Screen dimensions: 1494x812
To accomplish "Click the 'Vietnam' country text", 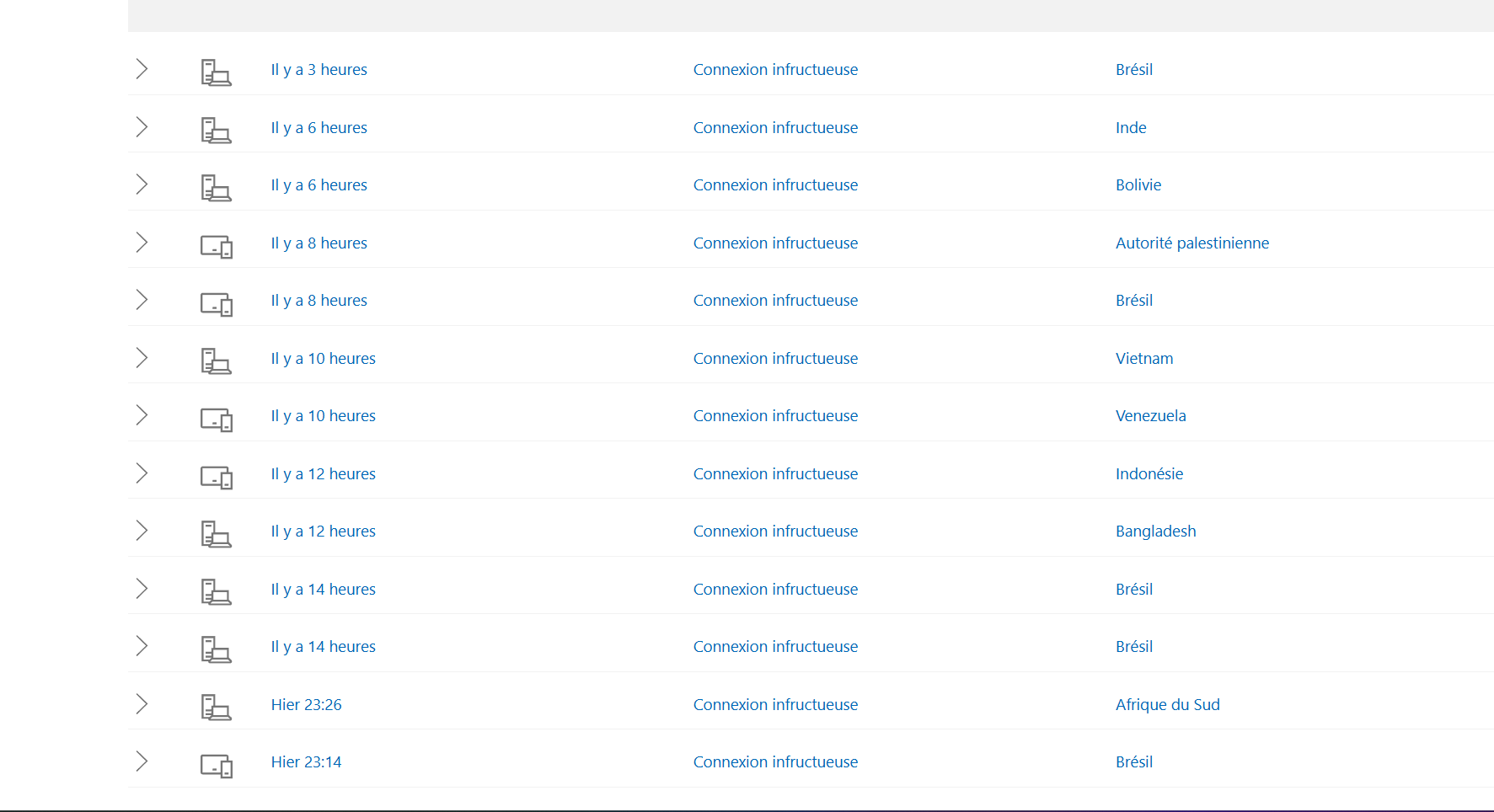I will tap(1144, 359).
